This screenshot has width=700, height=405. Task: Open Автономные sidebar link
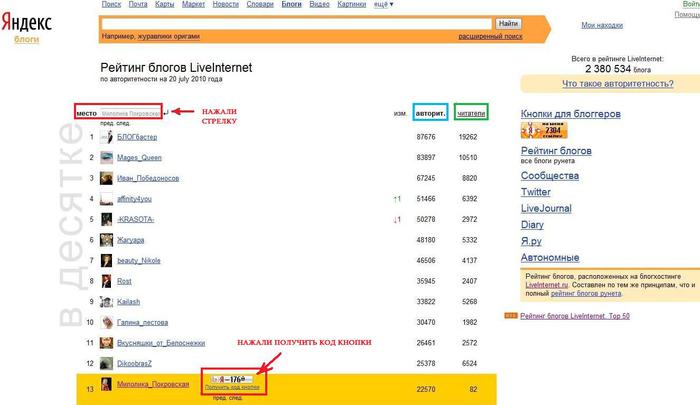[x=550, y=258]
